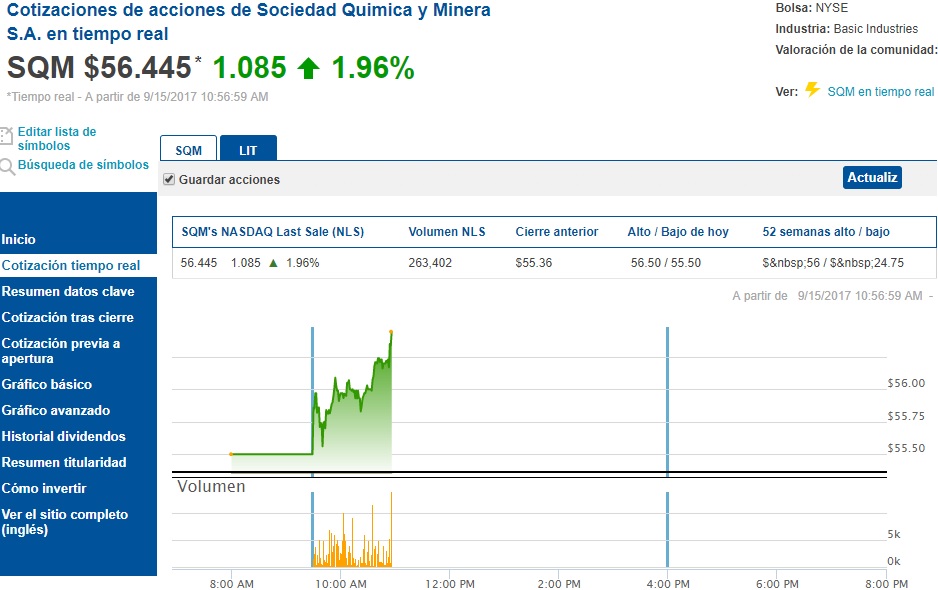Click the Volumen NLS column header
This screenshot has height=590, width=938.
[447, 232]
